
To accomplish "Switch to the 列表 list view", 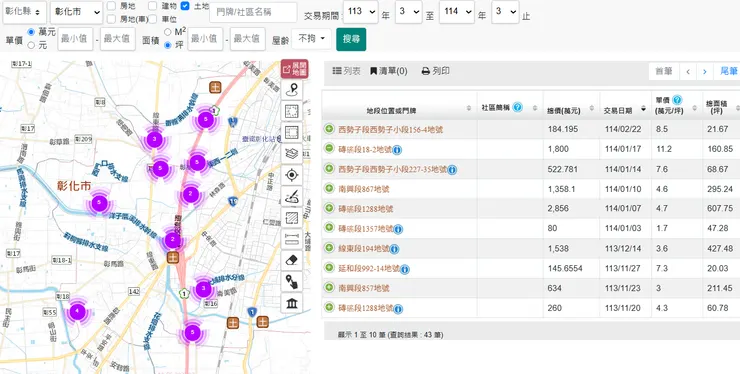I will pos(346,71).
